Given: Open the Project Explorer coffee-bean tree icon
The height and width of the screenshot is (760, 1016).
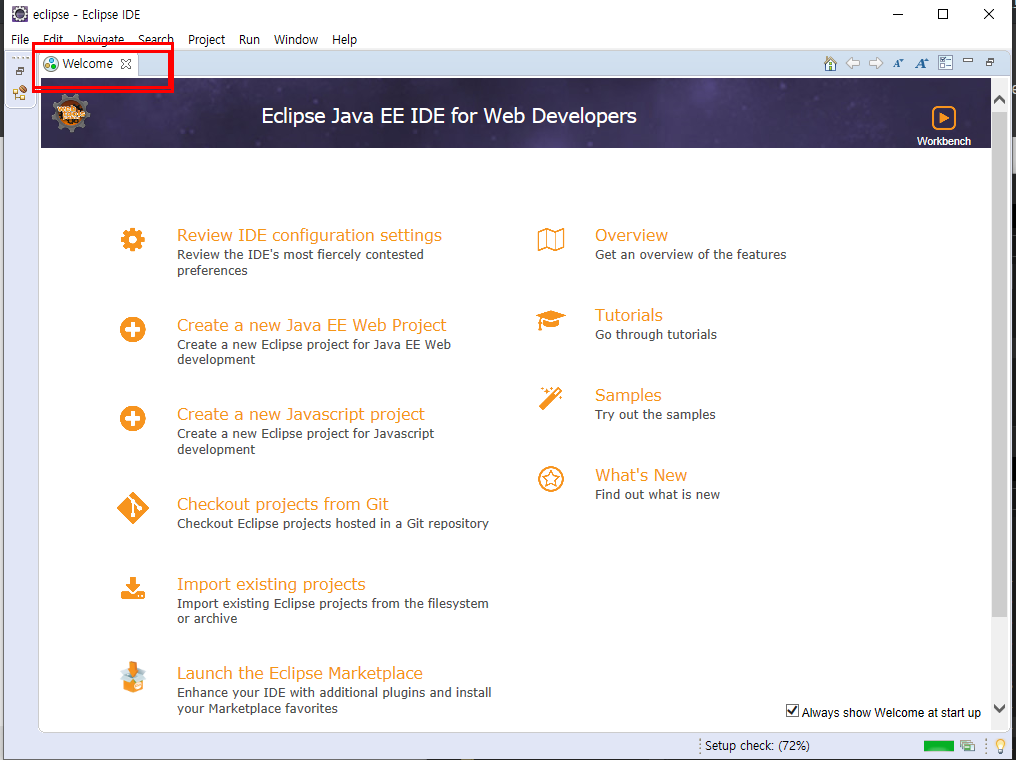Looking at the screenshot, I should (20, 93).
